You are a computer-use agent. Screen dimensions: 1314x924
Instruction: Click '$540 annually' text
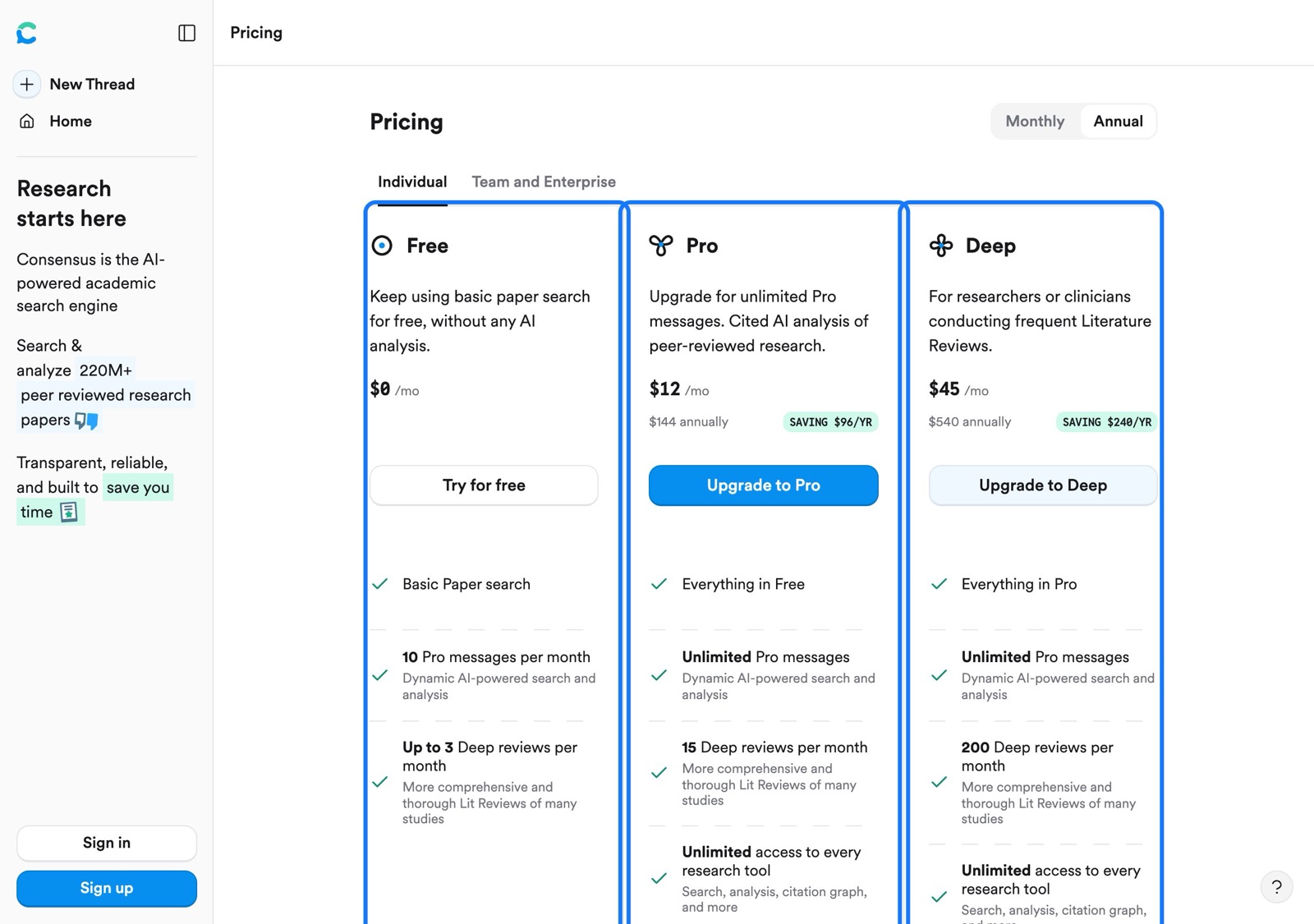click(970, 422)
